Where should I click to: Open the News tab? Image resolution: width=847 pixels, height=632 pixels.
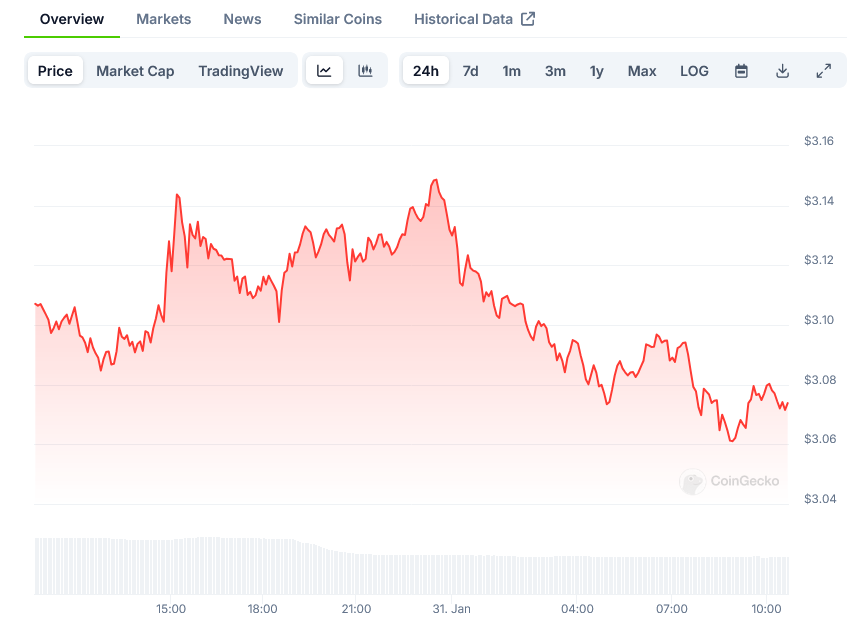click(242, 19)
